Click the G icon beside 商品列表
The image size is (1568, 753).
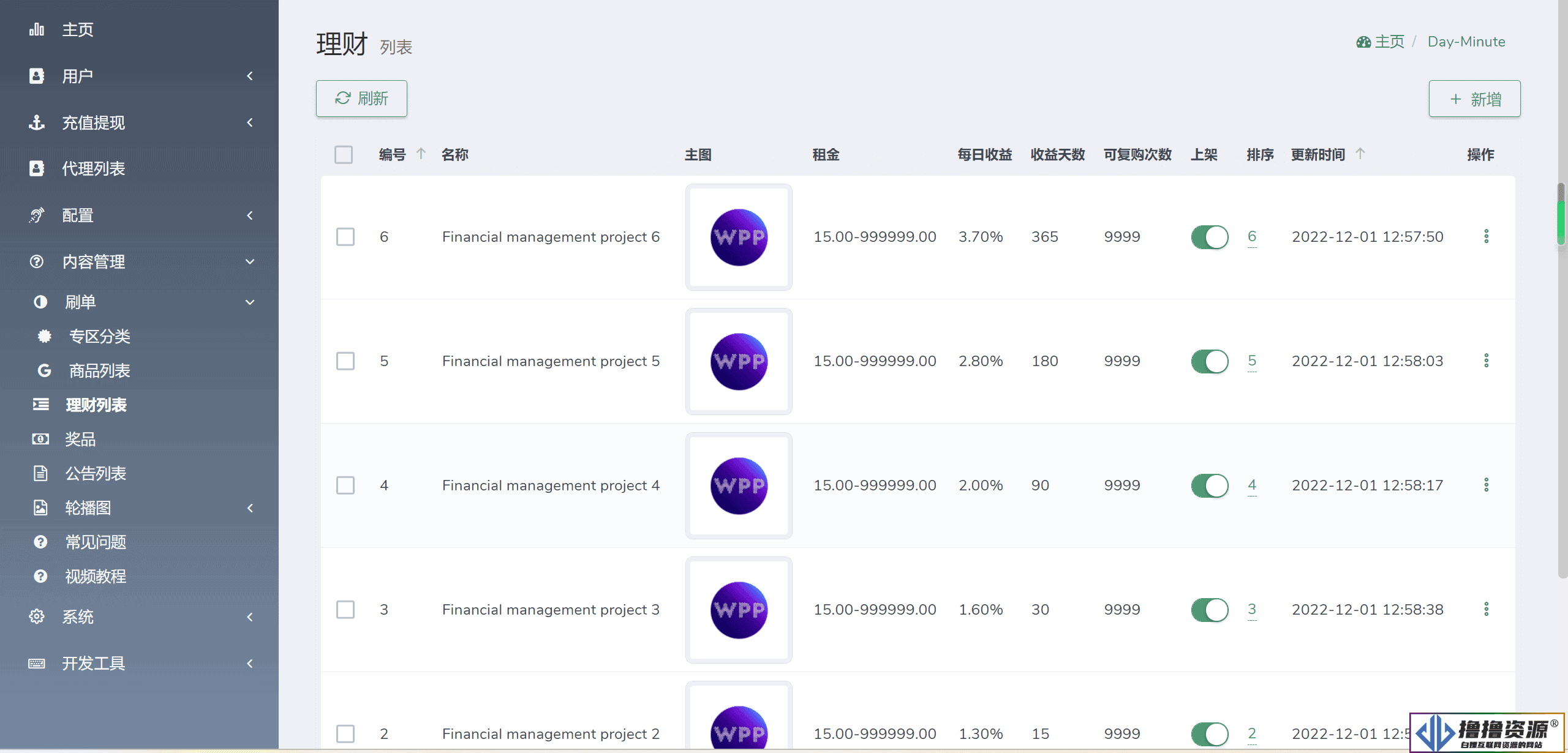pos(44,370)
